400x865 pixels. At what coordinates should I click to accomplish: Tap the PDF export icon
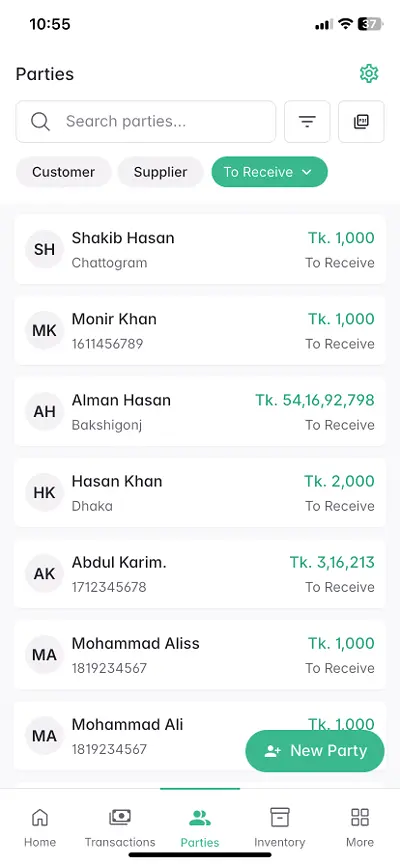(x=361, y=121)
